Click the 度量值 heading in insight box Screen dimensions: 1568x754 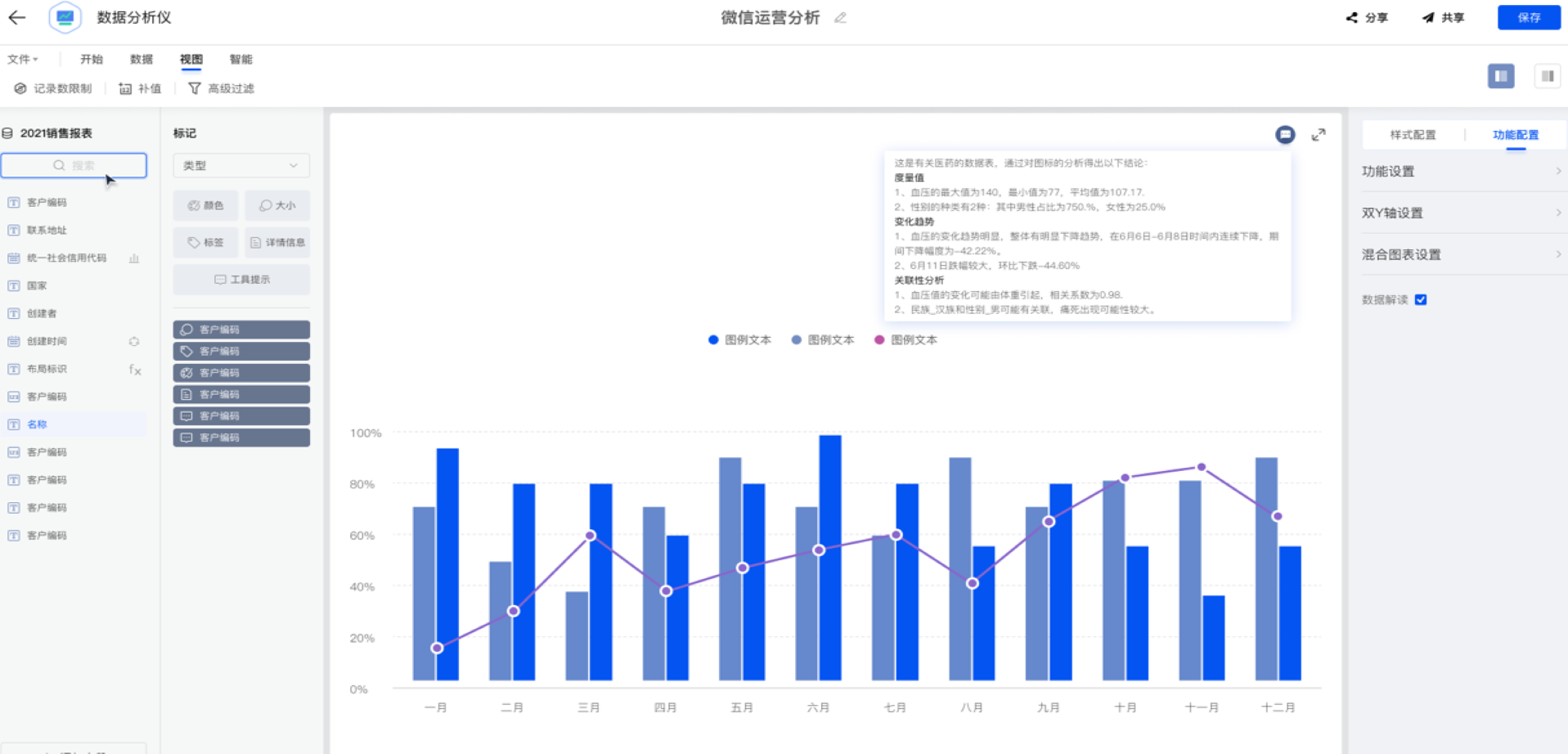pyautogui.click(x=909, y=177)
